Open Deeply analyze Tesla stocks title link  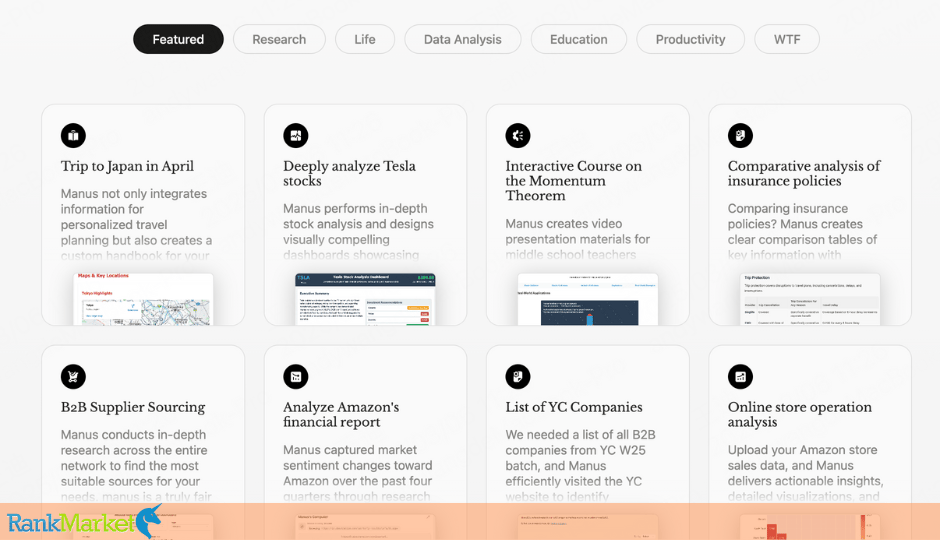pos(350,173)
